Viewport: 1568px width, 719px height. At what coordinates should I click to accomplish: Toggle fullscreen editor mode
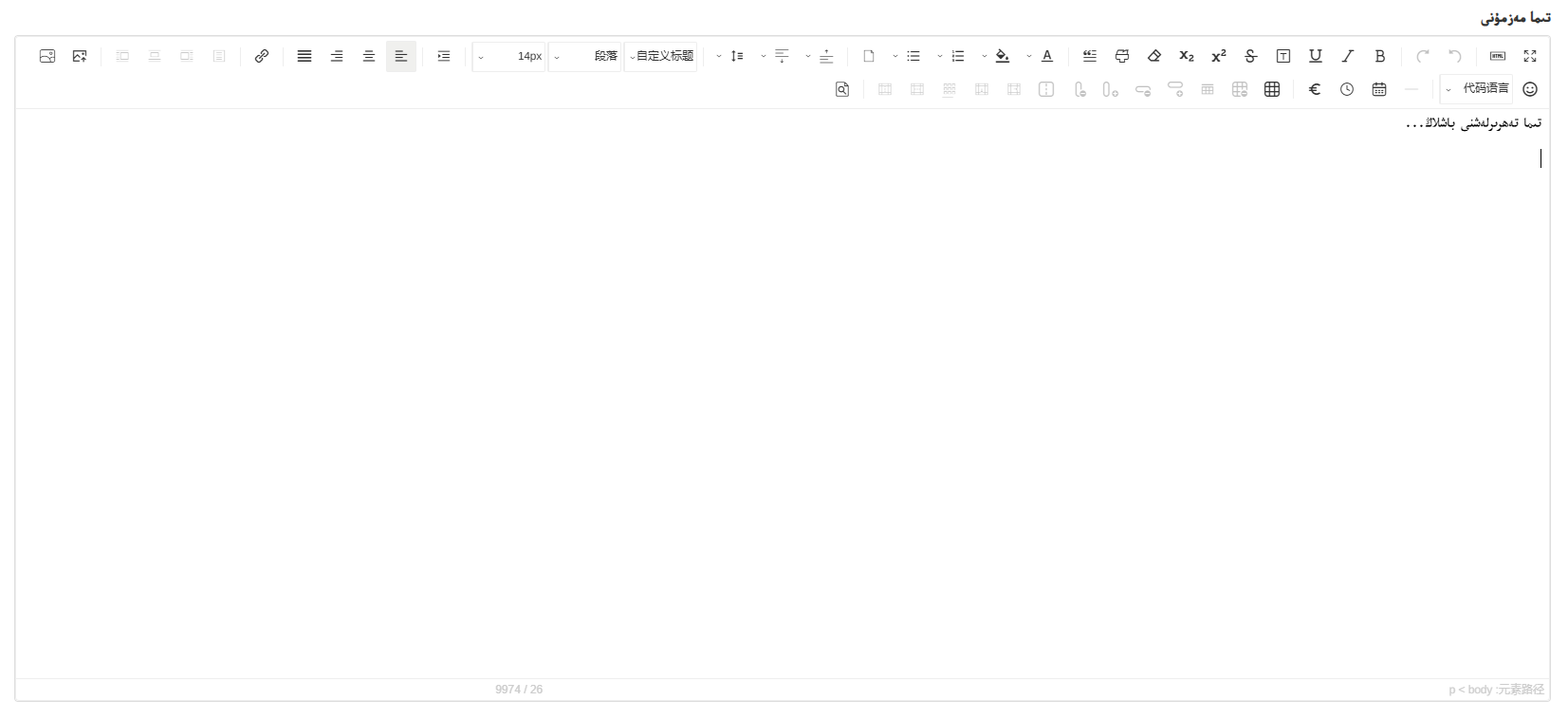click(x=1529, y=56)
